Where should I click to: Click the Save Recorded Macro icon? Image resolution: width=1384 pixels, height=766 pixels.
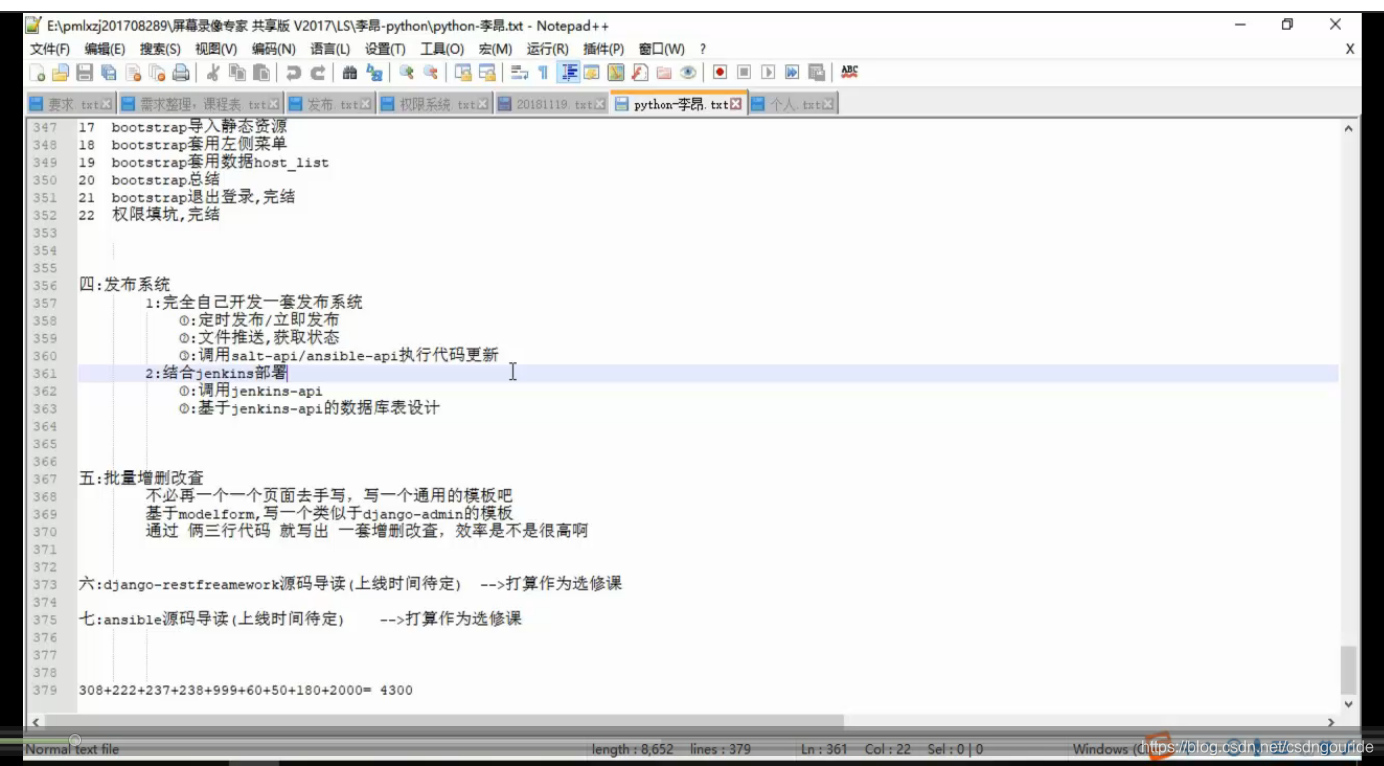click(816, 72)
